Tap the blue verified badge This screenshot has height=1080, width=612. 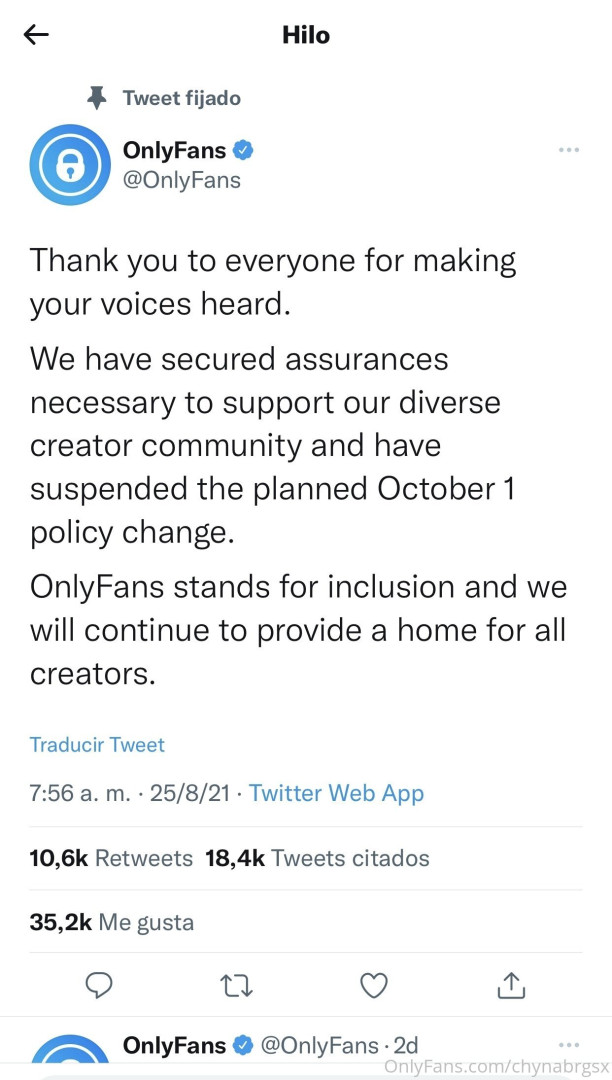pos(243,152)
